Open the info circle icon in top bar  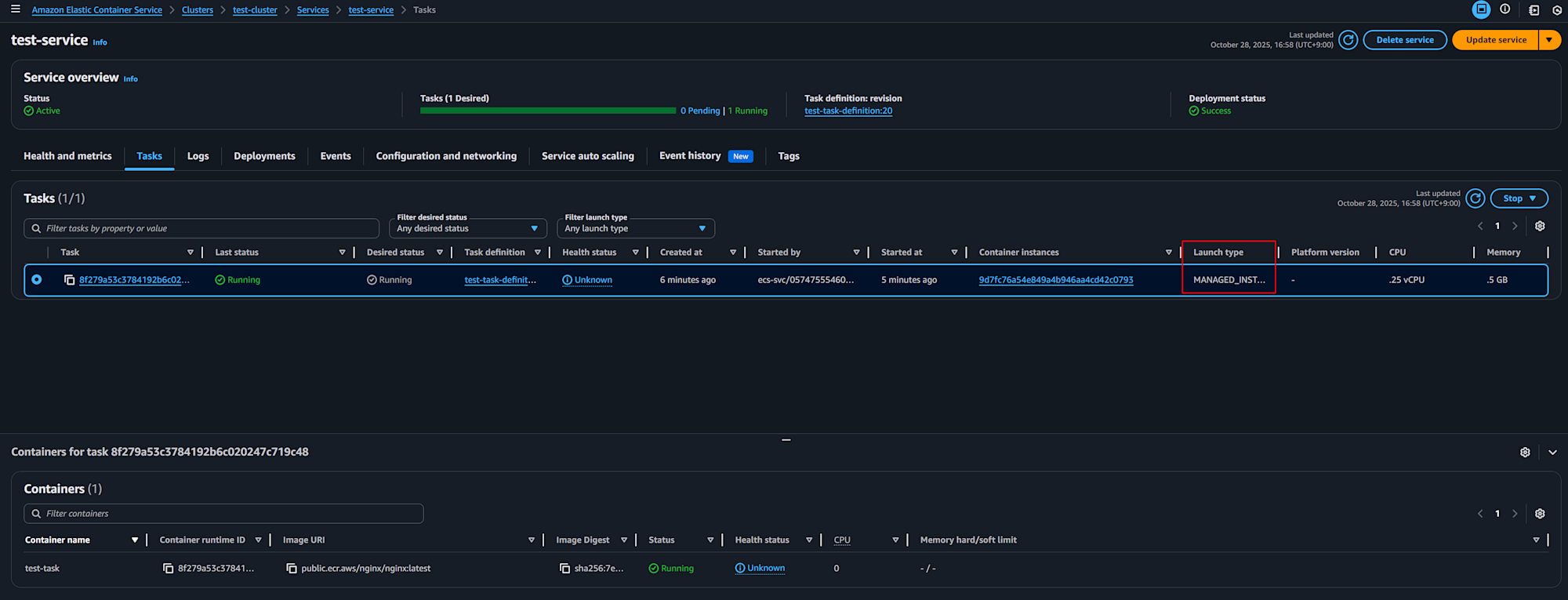(1505, 9)
